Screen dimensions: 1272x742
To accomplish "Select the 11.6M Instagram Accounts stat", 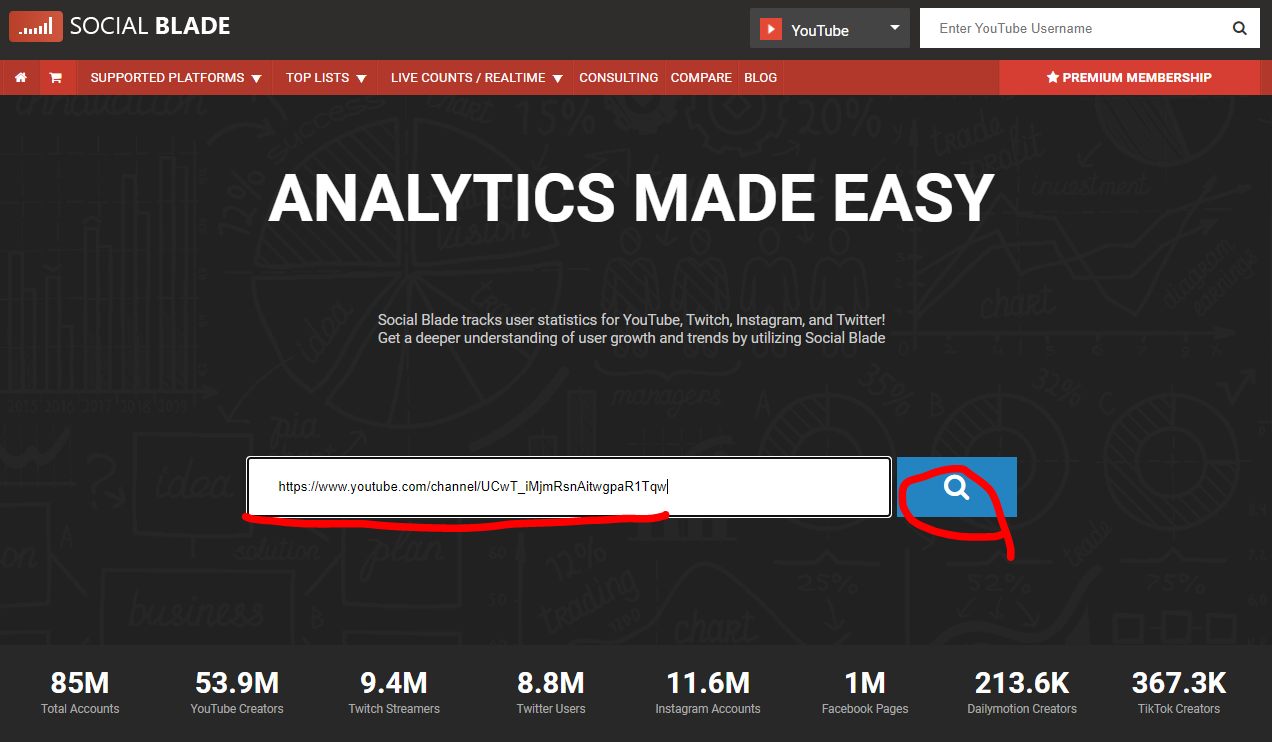I will [x=708, y=693].
